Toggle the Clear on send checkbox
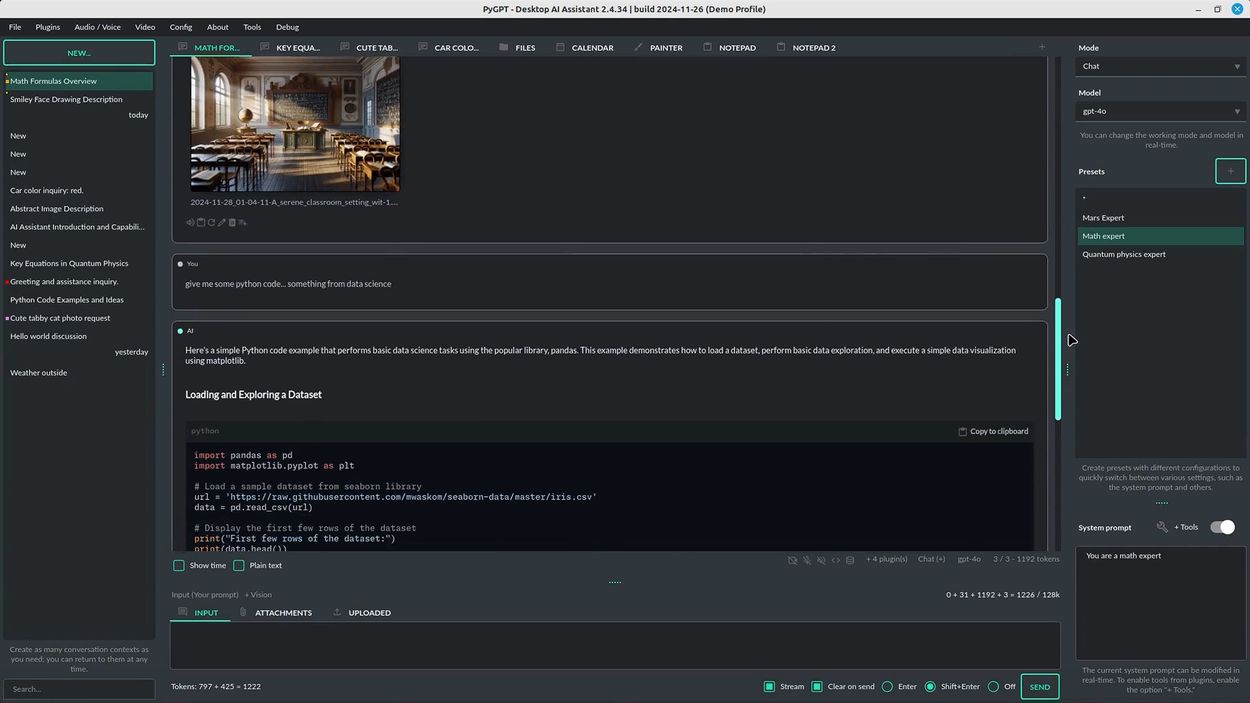This screenshot has width=1250, height=703. (x=817, y=686)
